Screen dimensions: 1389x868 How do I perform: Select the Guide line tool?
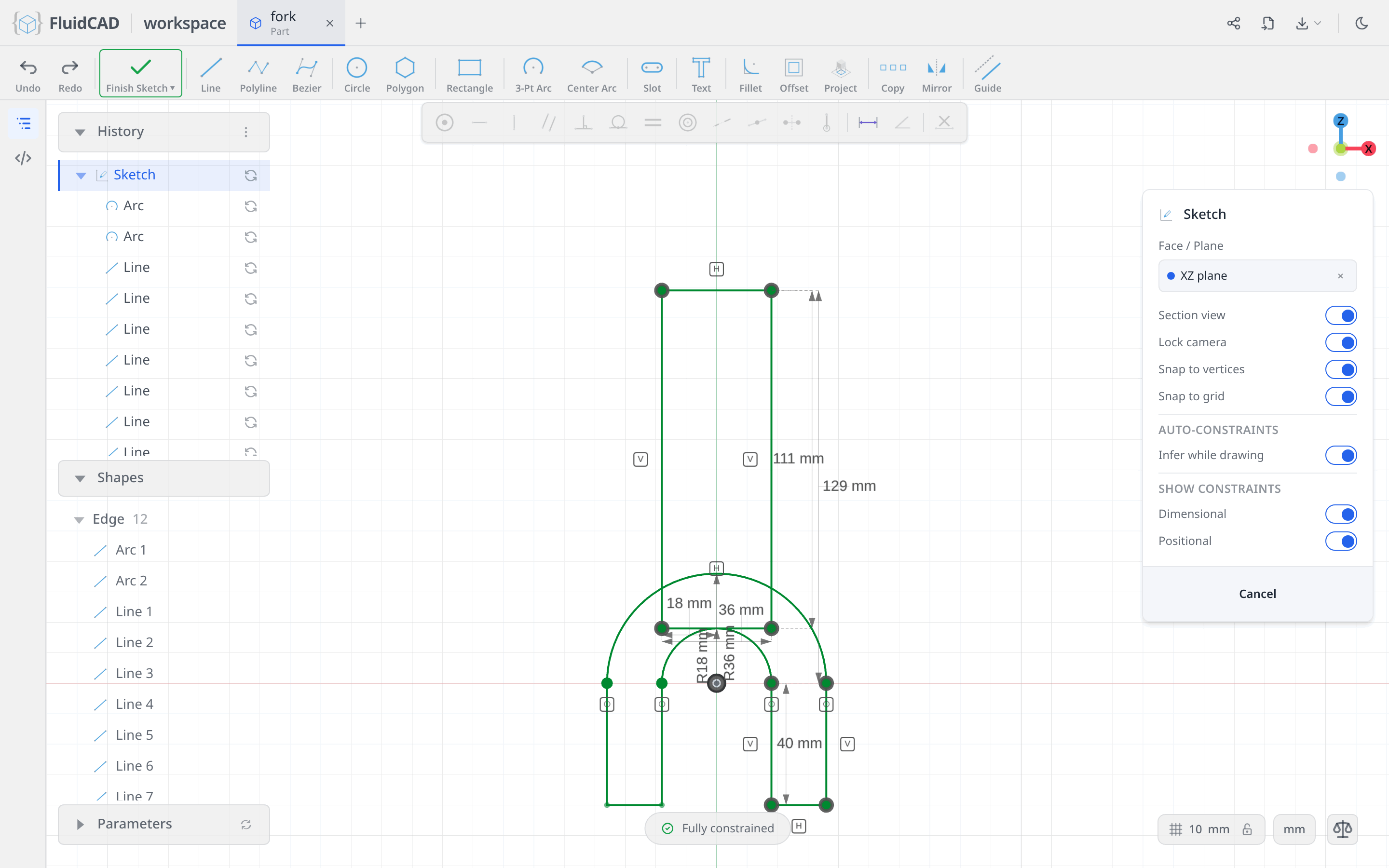point(987,75)
